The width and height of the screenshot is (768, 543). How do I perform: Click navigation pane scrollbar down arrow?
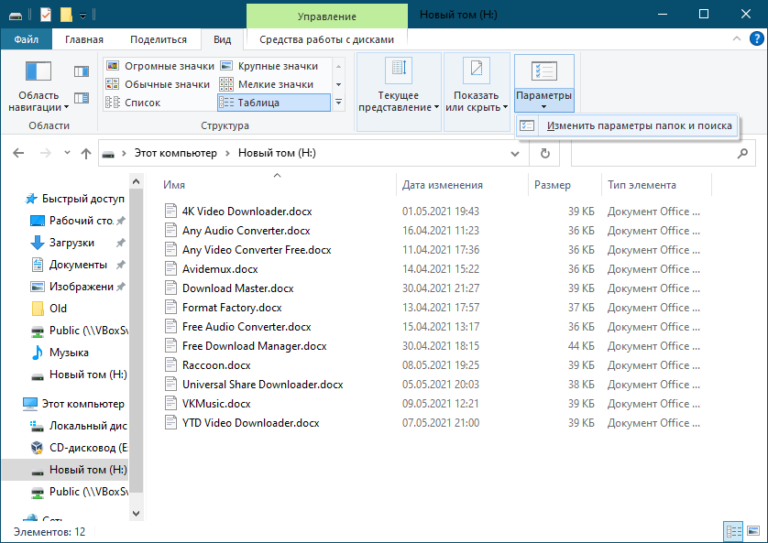coord(136,514)
